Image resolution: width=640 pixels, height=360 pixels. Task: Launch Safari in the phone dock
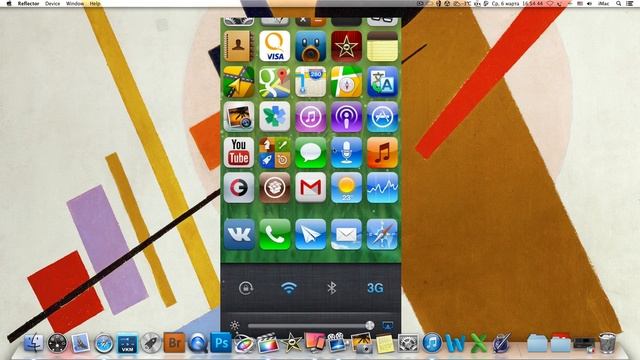click(x=382, y=234)
